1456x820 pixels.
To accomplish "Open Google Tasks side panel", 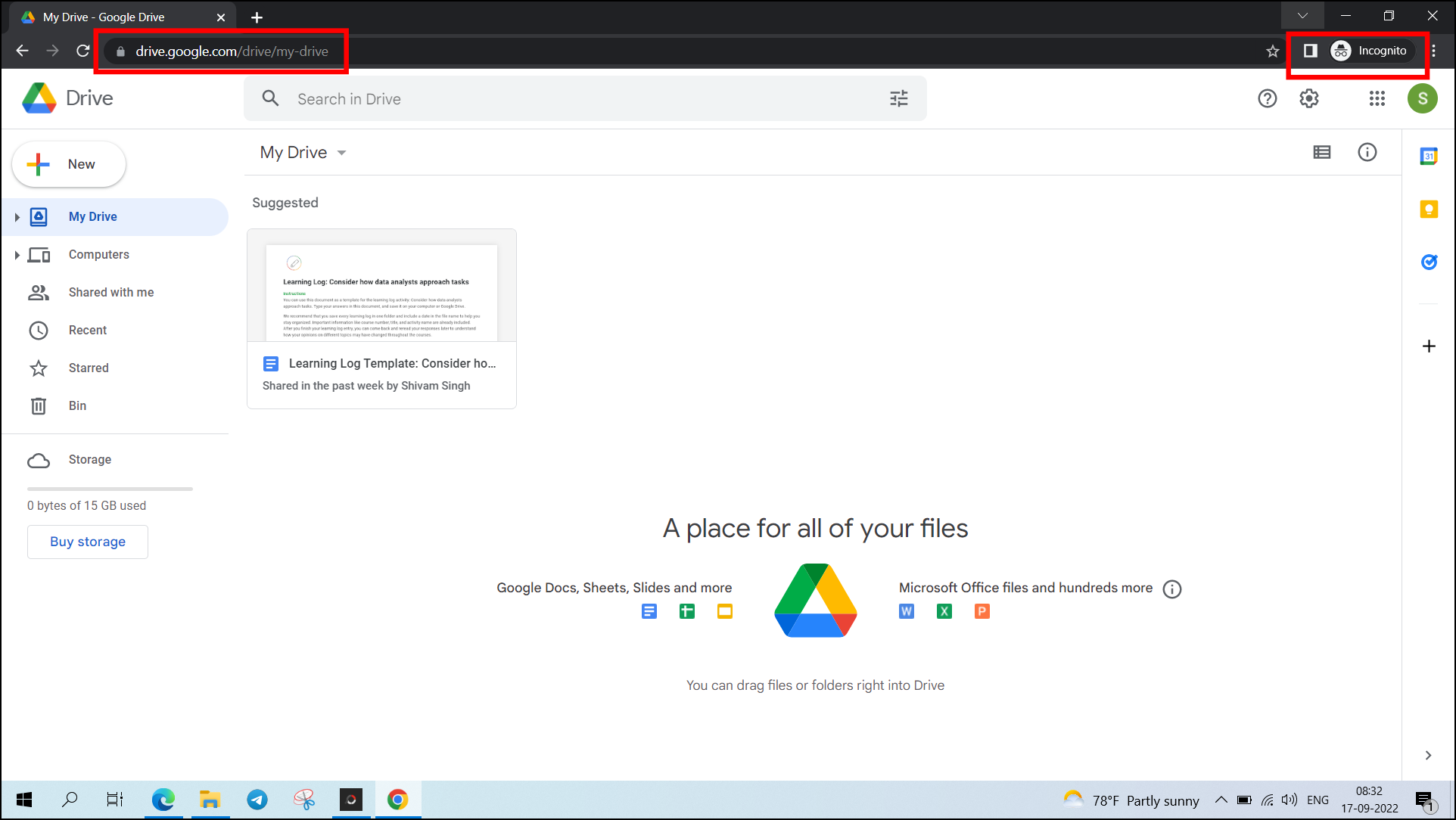I will coord(1428,262).
